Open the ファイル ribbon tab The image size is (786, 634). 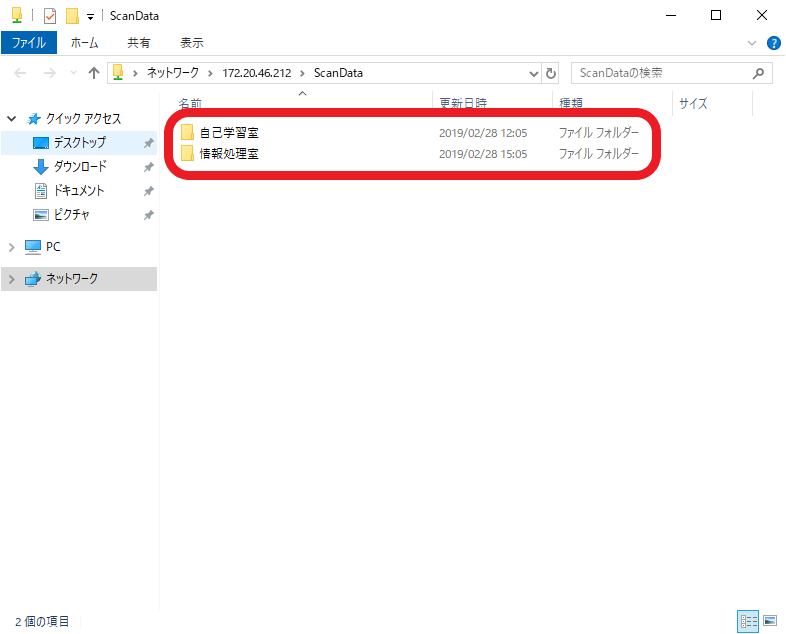click(29, 43)
